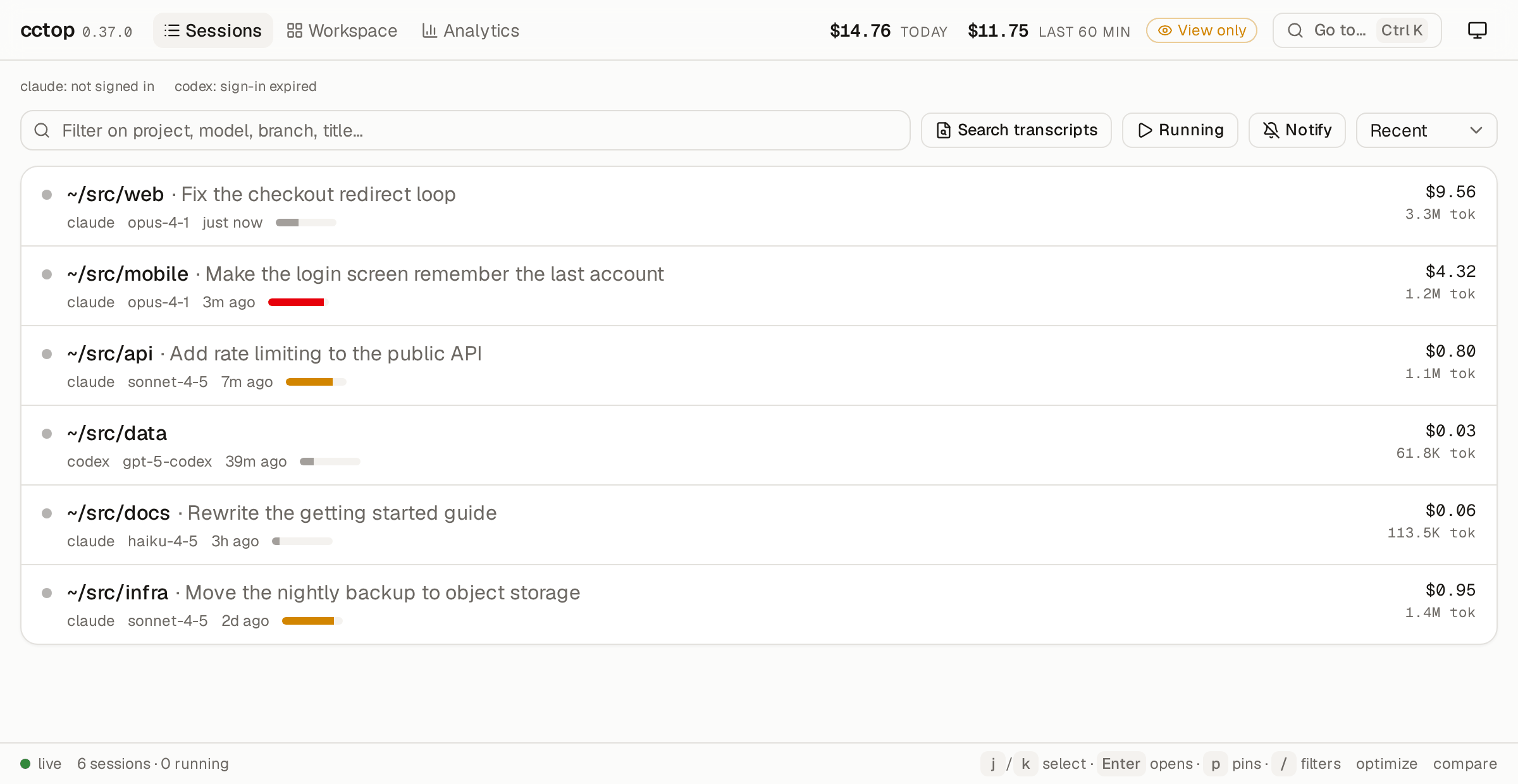The width and height of the screenshot is (1518, 784).
Task: Open session Rewrite the getting started guide
Action: (x=759, y=525)
